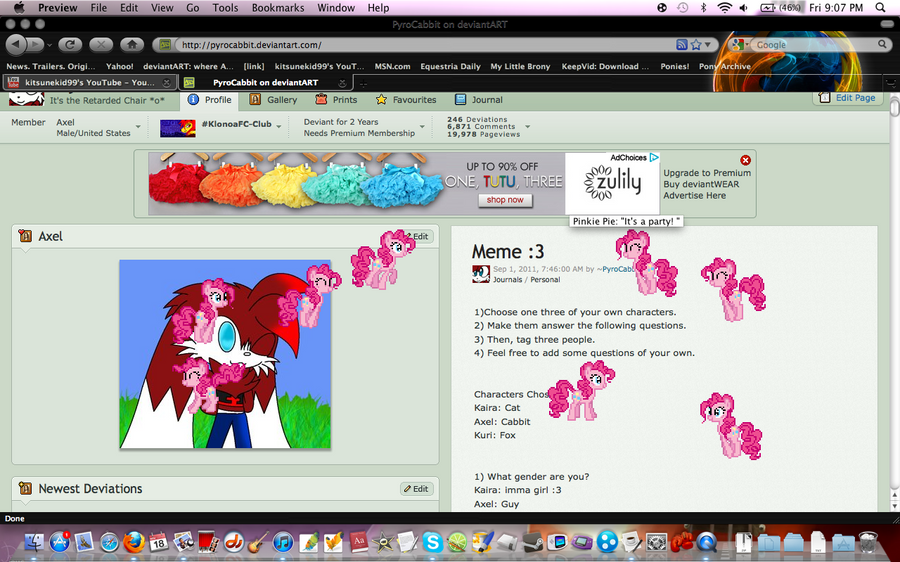Click the Personal journal category link

pos(545,280)
